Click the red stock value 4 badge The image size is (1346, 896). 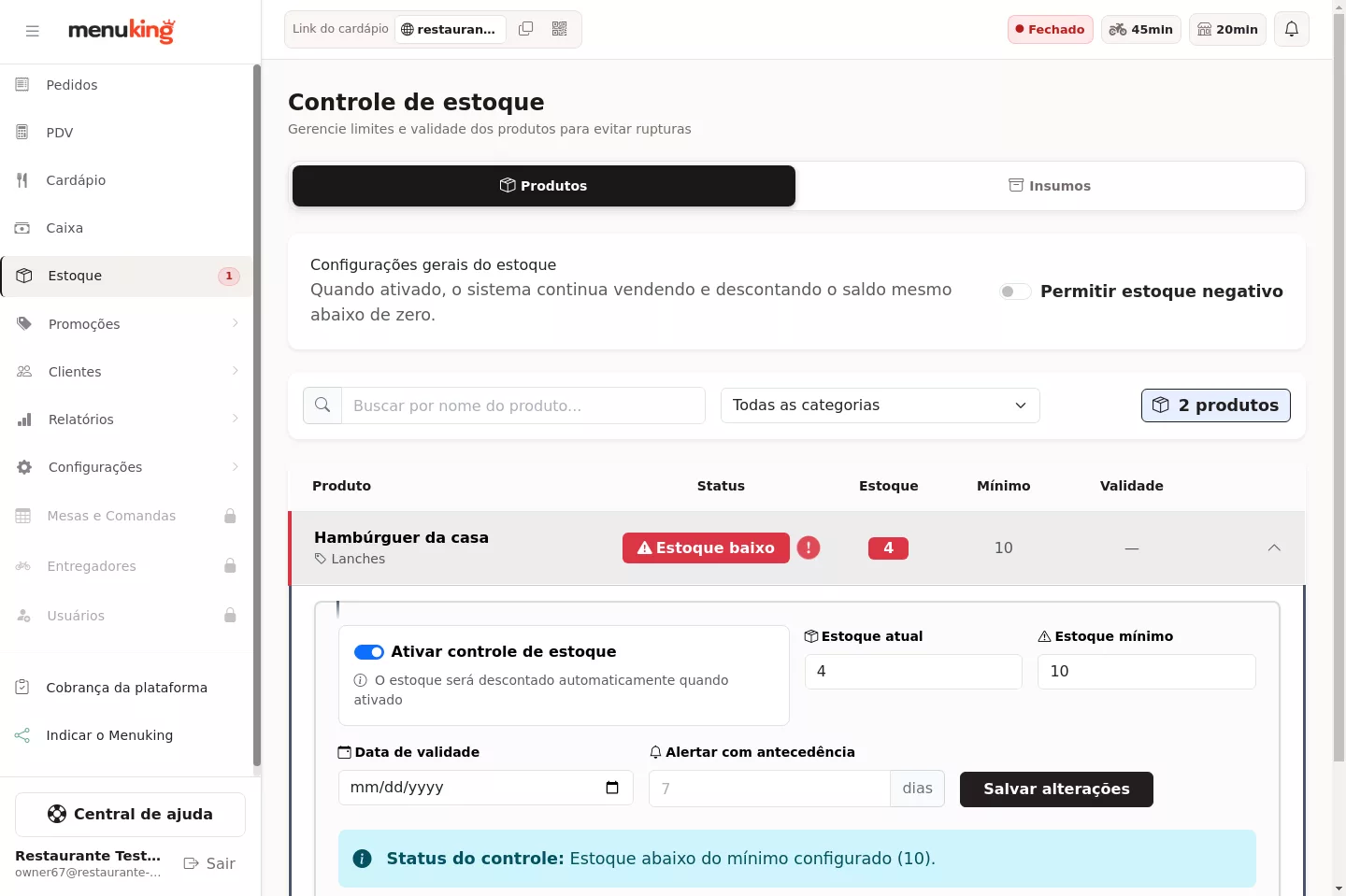point(888,548)
